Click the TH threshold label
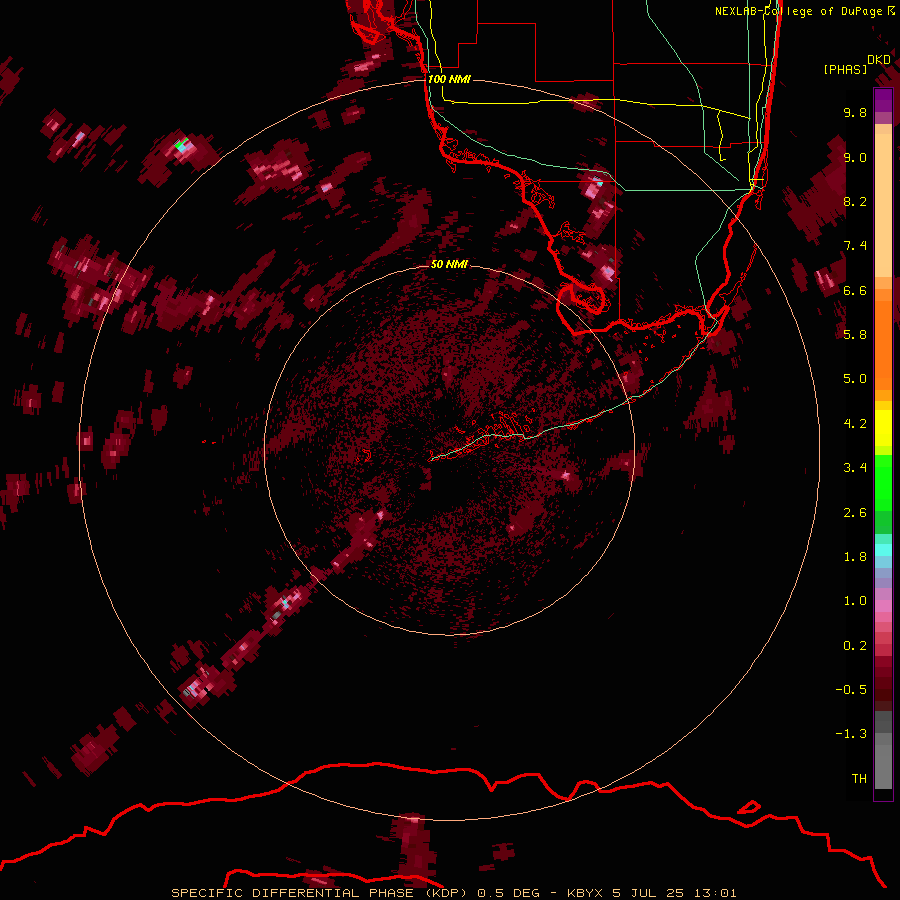Image resolution: width=900 pixels, height=900 pixels. tap(859, 779)
